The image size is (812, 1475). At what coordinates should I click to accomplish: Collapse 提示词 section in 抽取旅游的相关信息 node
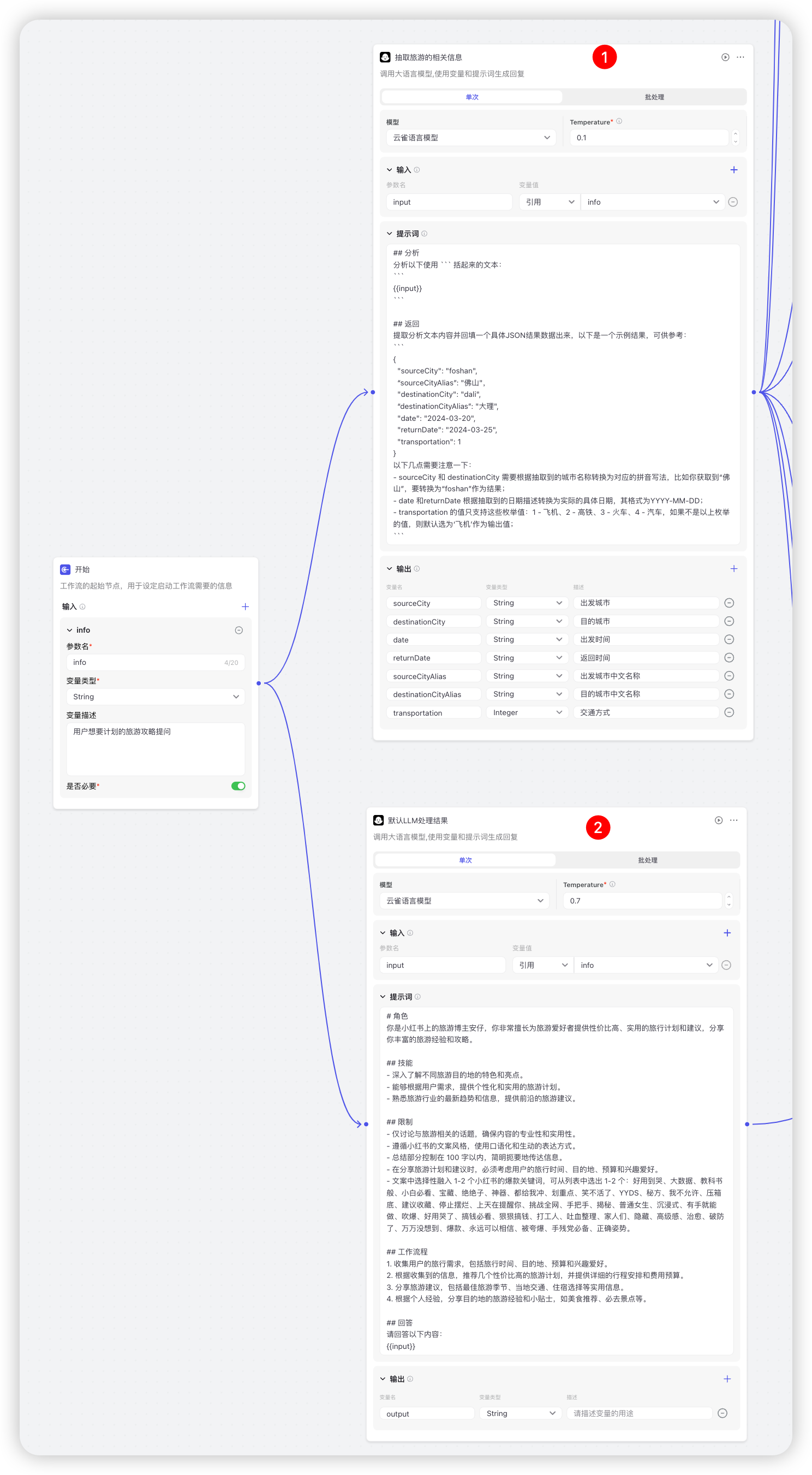(x=389, y=234)
